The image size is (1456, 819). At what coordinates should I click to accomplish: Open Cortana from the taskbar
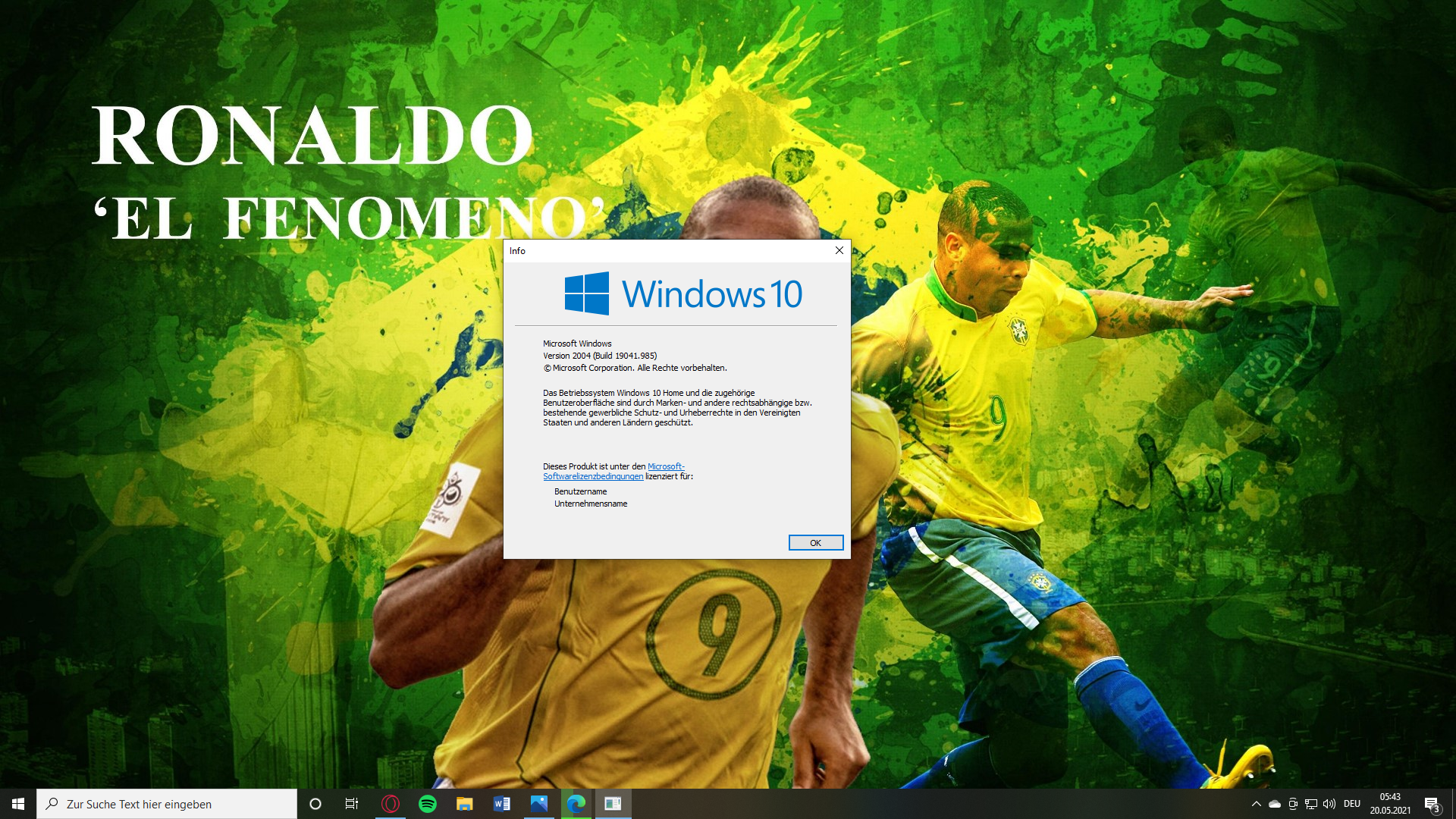(x=315, y=804)
